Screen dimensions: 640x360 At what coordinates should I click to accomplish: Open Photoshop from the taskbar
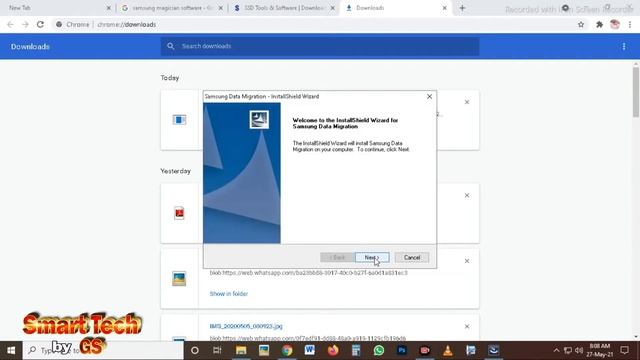[402, 350]
